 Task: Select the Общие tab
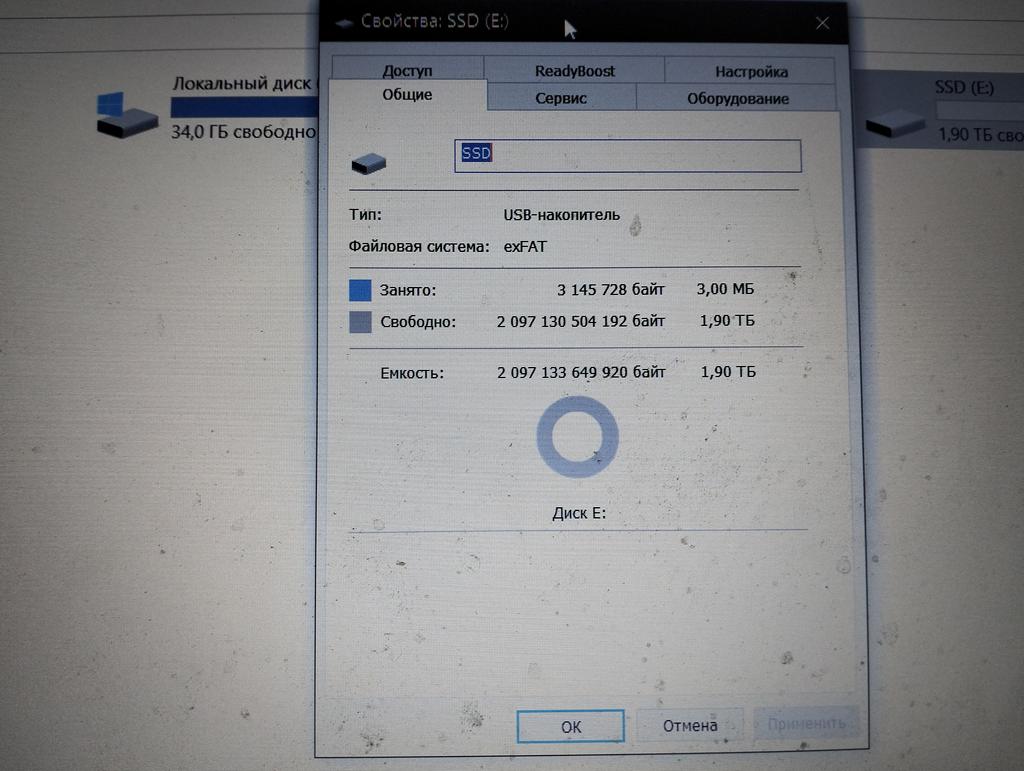(407, 95)
